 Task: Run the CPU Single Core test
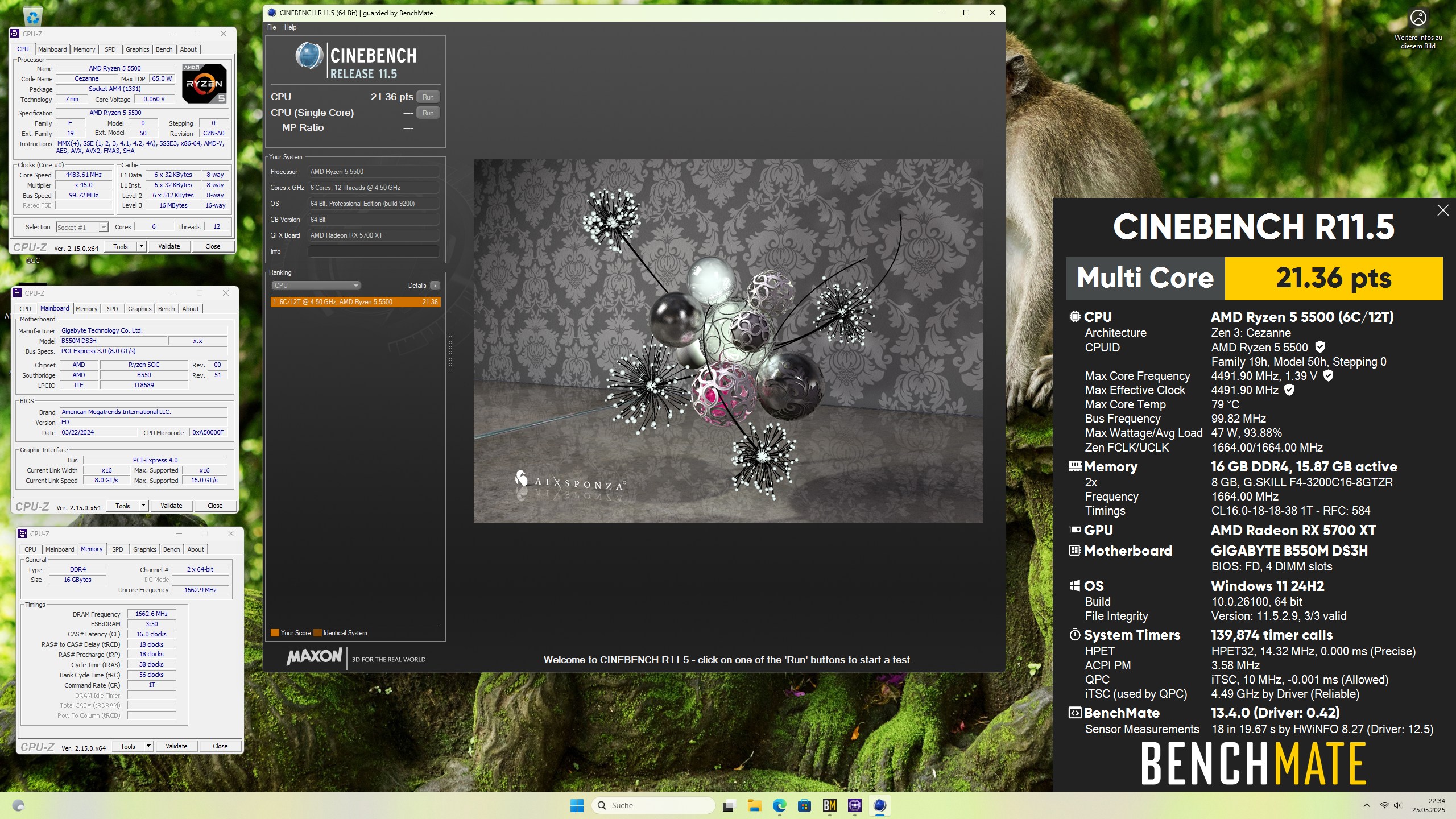click(x=428, y=113)
